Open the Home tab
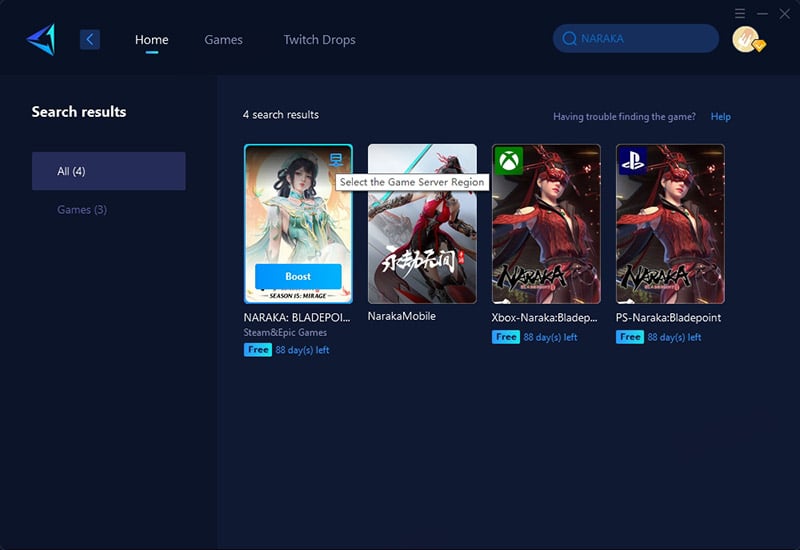 [152, 40]
